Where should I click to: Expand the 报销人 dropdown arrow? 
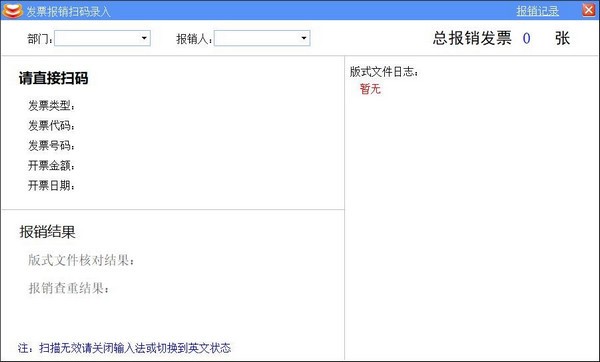[304, 38]
